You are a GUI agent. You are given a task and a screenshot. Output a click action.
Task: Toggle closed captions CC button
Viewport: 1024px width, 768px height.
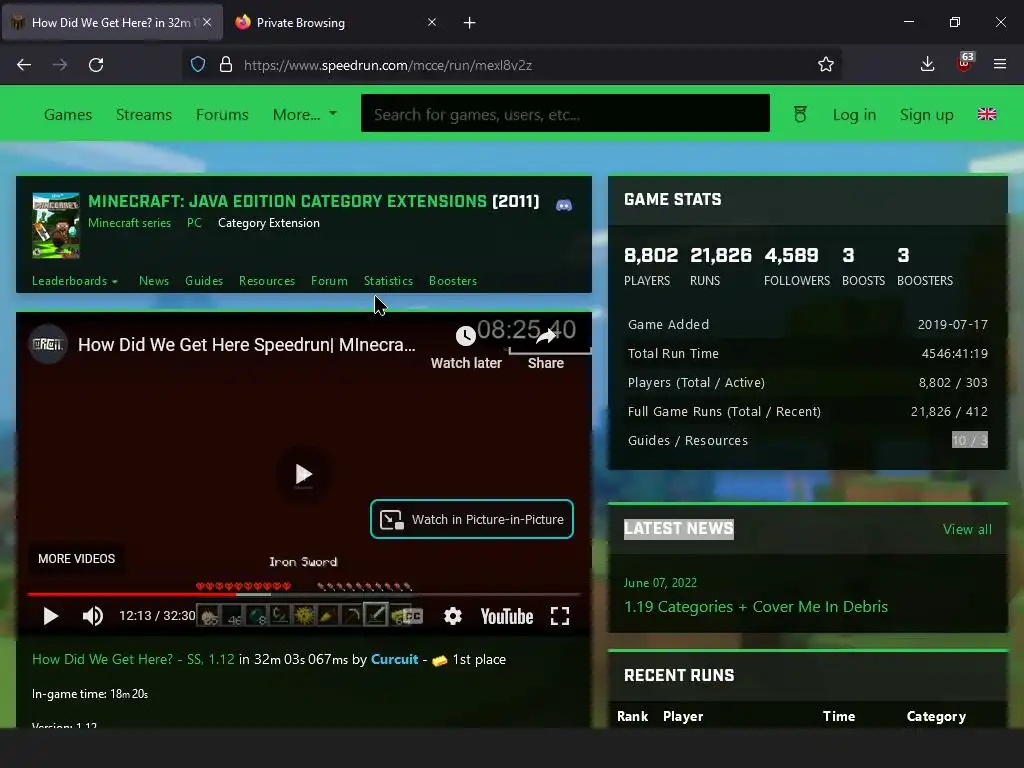coord(411,616)
